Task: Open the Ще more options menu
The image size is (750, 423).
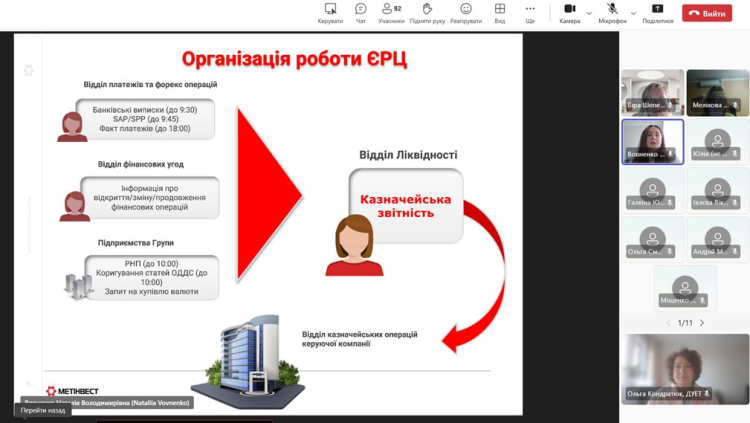Action: pos(530,12)
